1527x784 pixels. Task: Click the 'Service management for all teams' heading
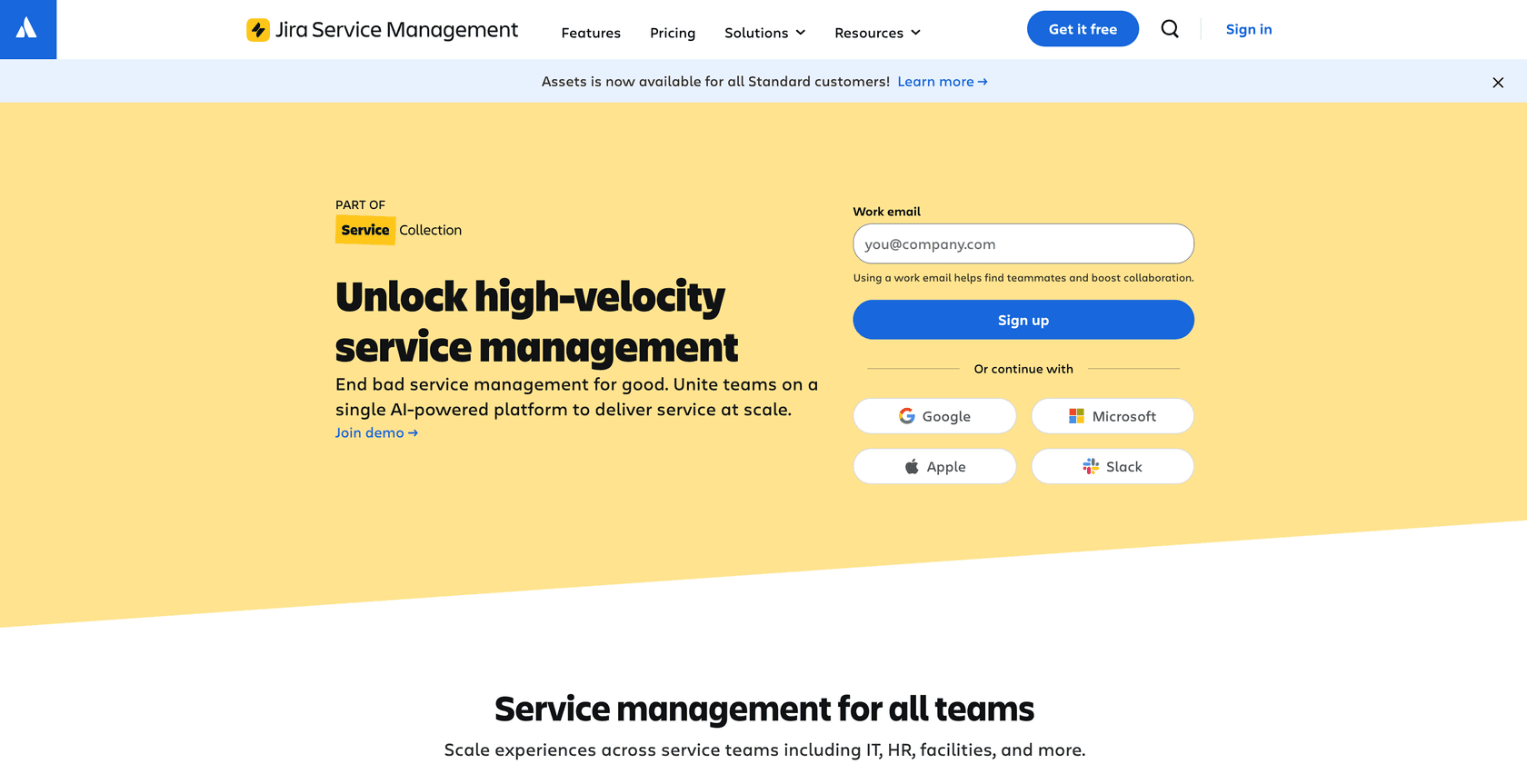pyautogui.click(x=764, y=709)
